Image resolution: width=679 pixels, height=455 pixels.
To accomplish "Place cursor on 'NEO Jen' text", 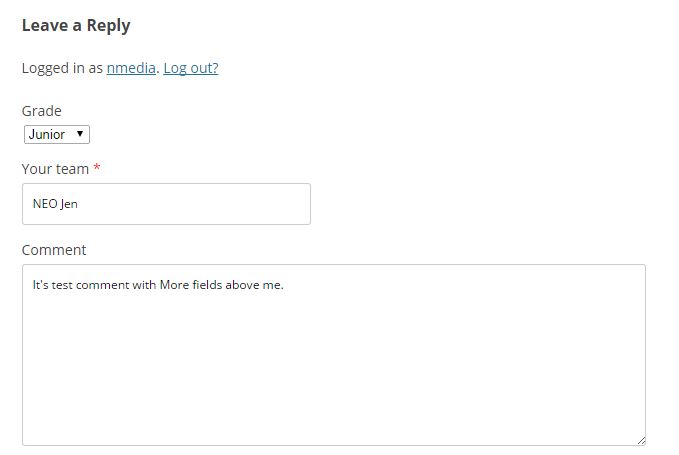I will pyautogui.click(x=55, y=204).
